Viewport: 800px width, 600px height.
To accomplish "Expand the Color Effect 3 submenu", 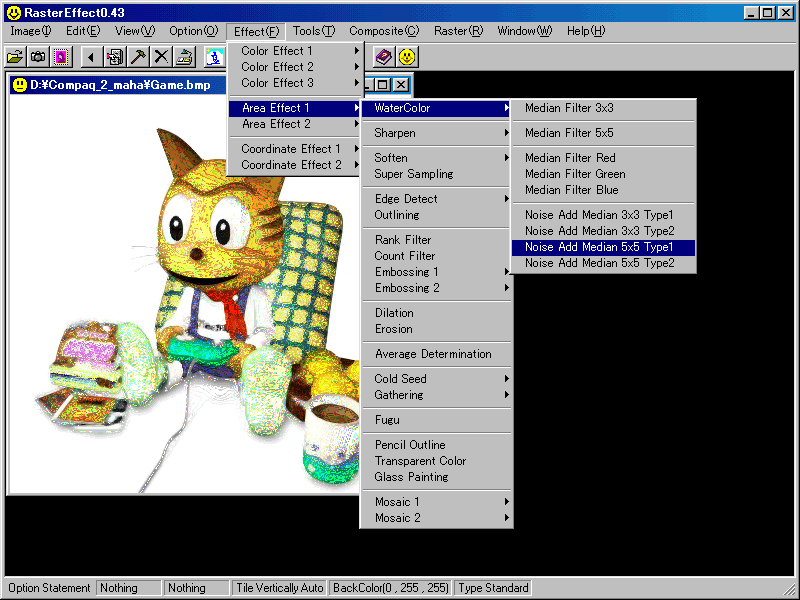I will pyautogui.click(x=294, y=83).
